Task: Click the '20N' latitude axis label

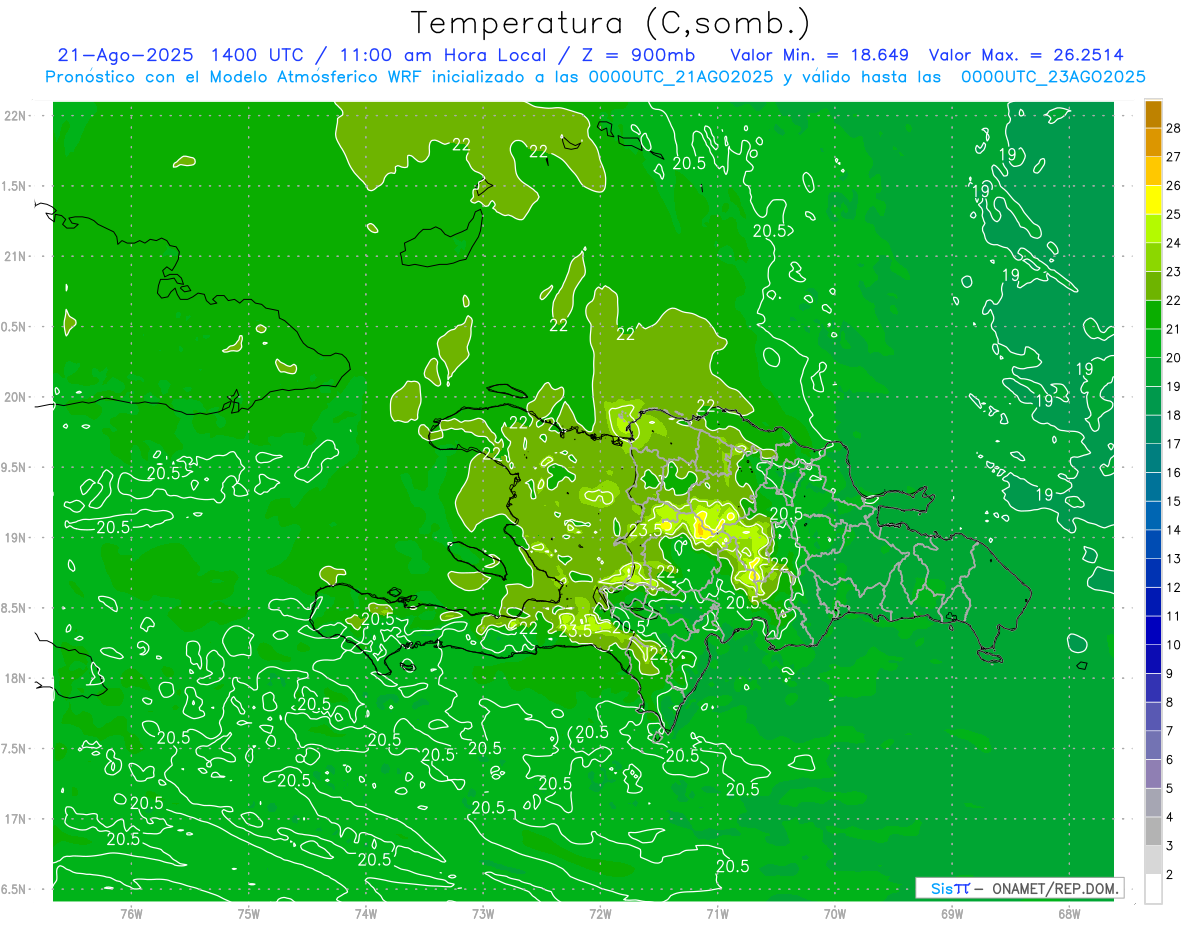Action: click(15, 397)
